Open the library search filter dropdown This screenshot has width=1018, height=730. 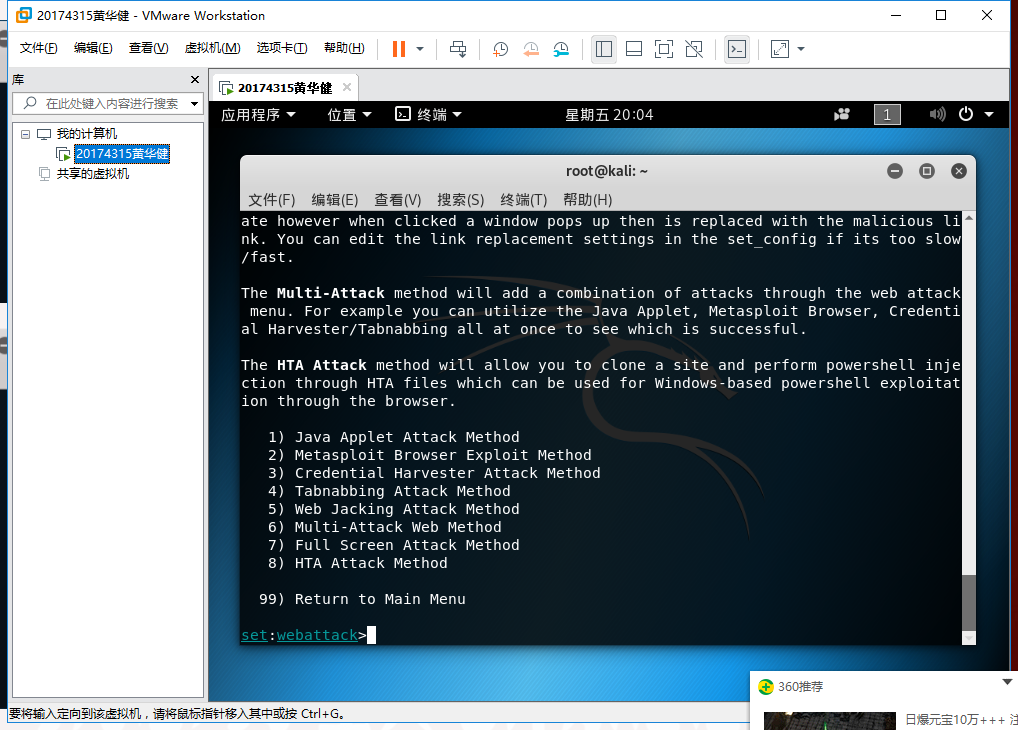tap(194, 103)
